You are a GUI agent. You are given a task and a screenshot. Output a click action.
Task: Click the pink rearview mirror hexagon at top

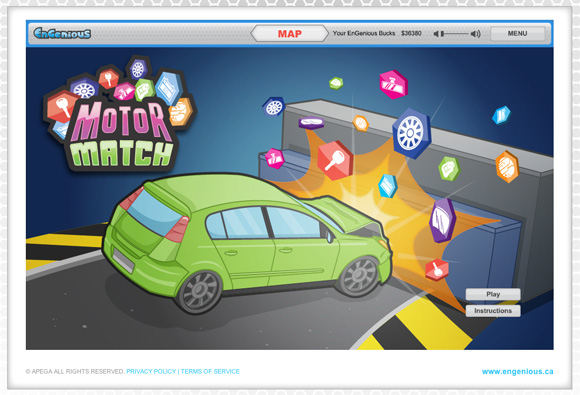[393, 84]
